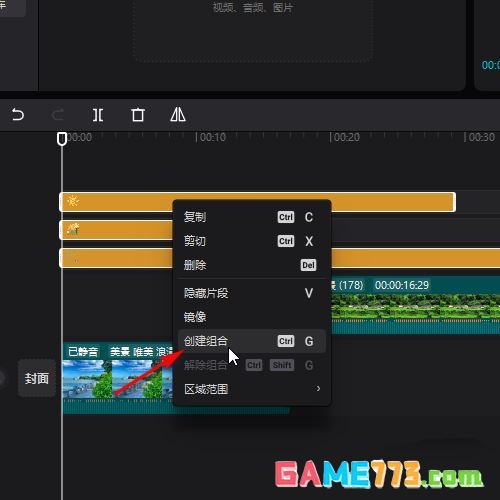Click the 封面 cover button

(37, 378)
